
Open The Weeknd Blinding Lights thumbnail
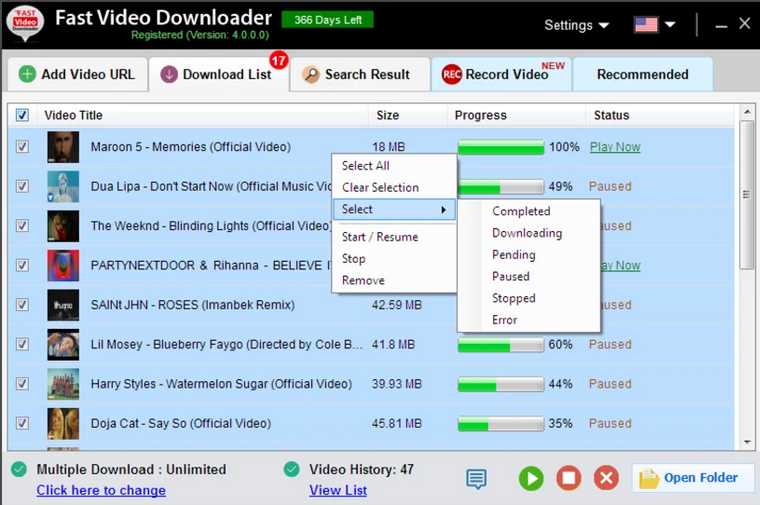tap(63, 226)
